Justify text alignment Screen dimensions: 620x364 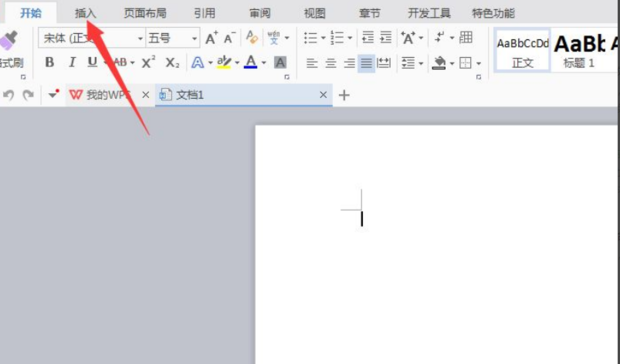367,63
